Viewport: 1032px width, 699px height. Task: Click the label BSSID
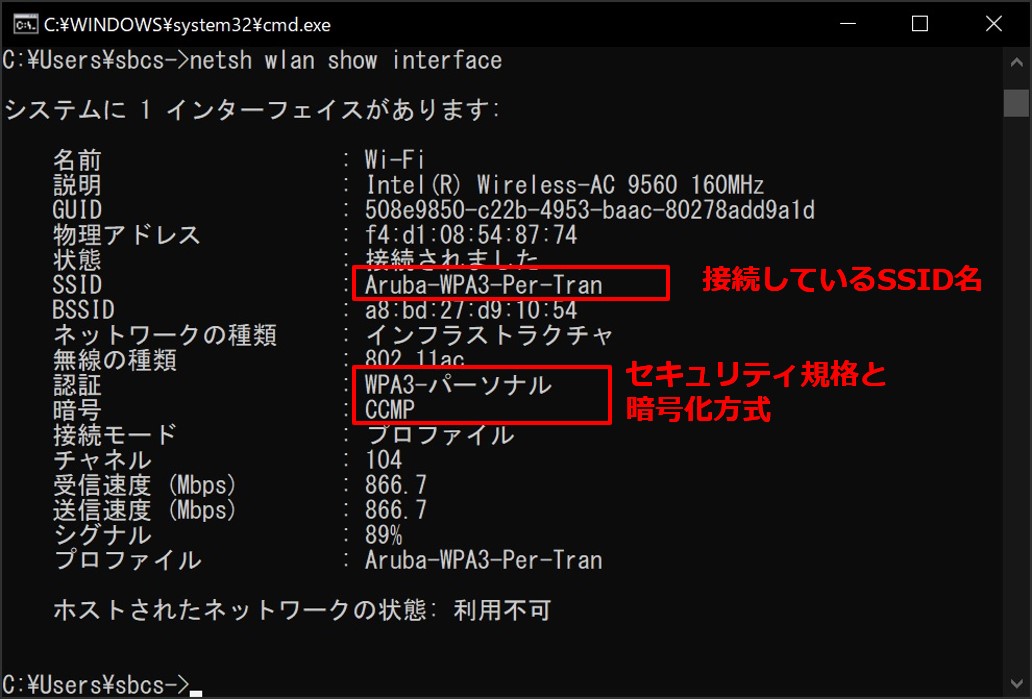coord(84,310)
